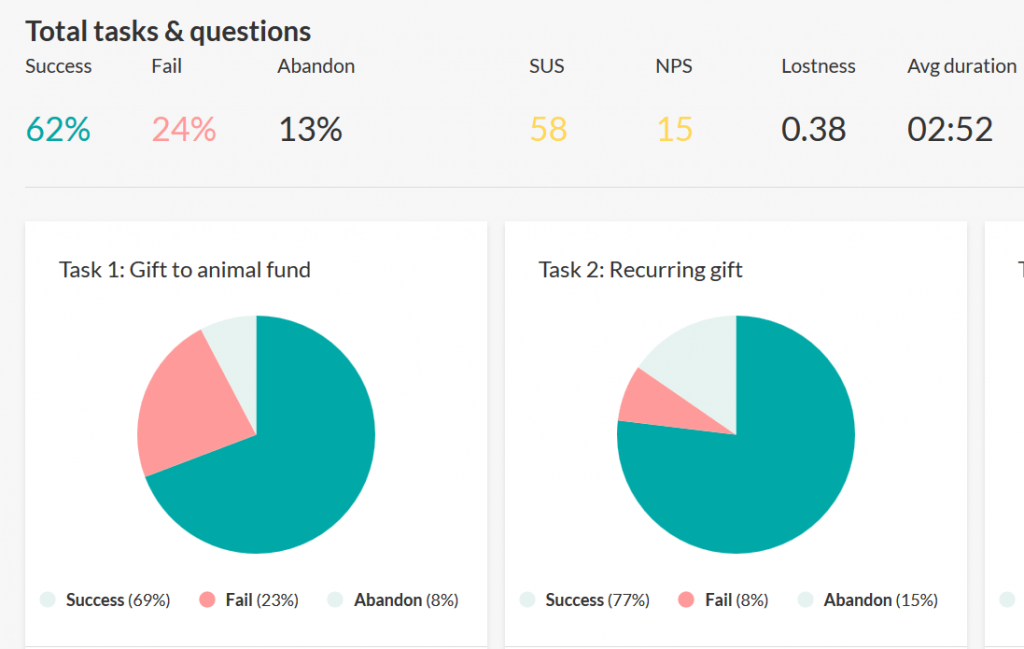1024x649 pixels.
Task: Click the Lostness value 0.38
Action: click(813, 129)
